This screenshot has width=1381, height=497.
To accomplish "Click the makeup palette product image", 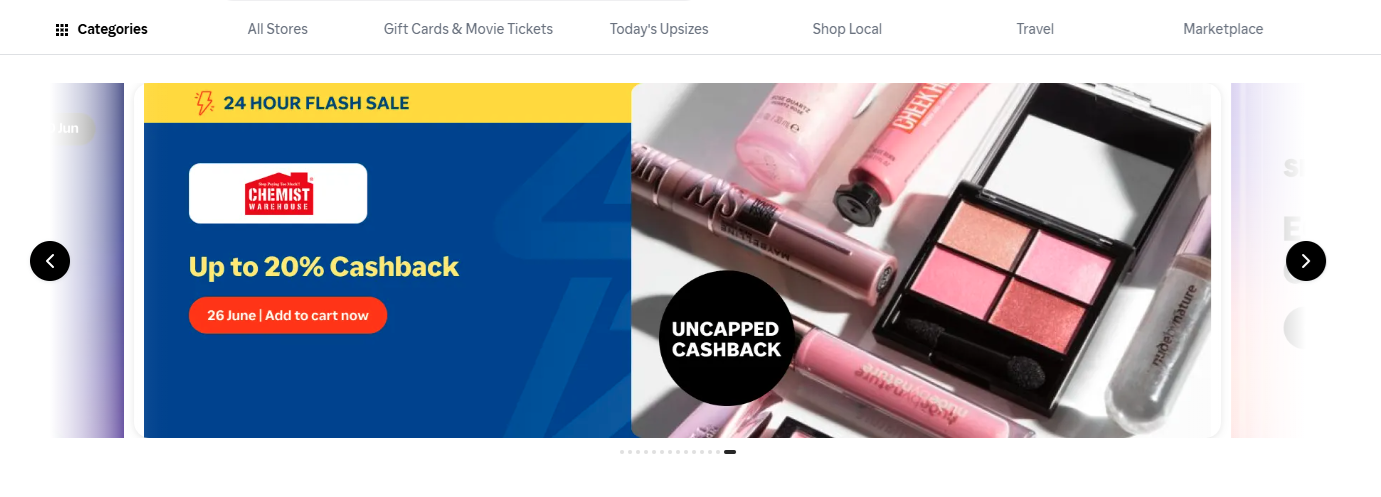I will tap(921, 260).
